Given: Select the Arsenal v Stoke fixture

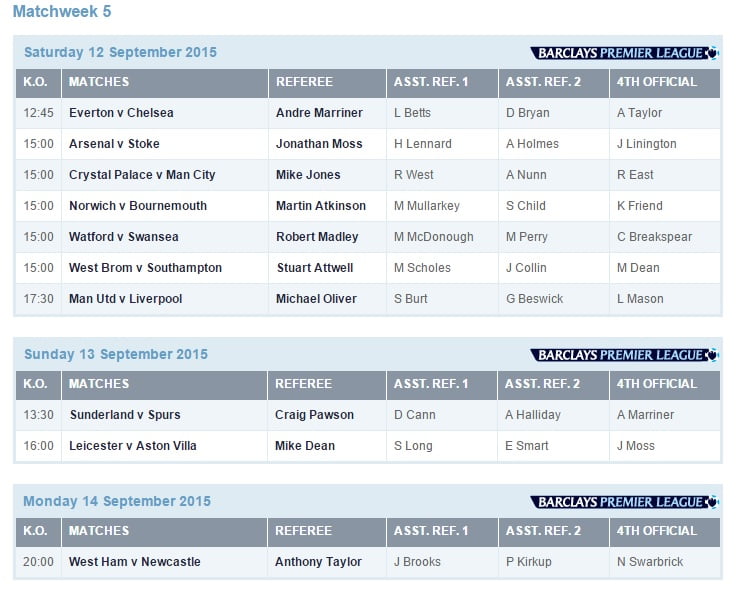Looking at the screenshot, I should coord(114,144).
